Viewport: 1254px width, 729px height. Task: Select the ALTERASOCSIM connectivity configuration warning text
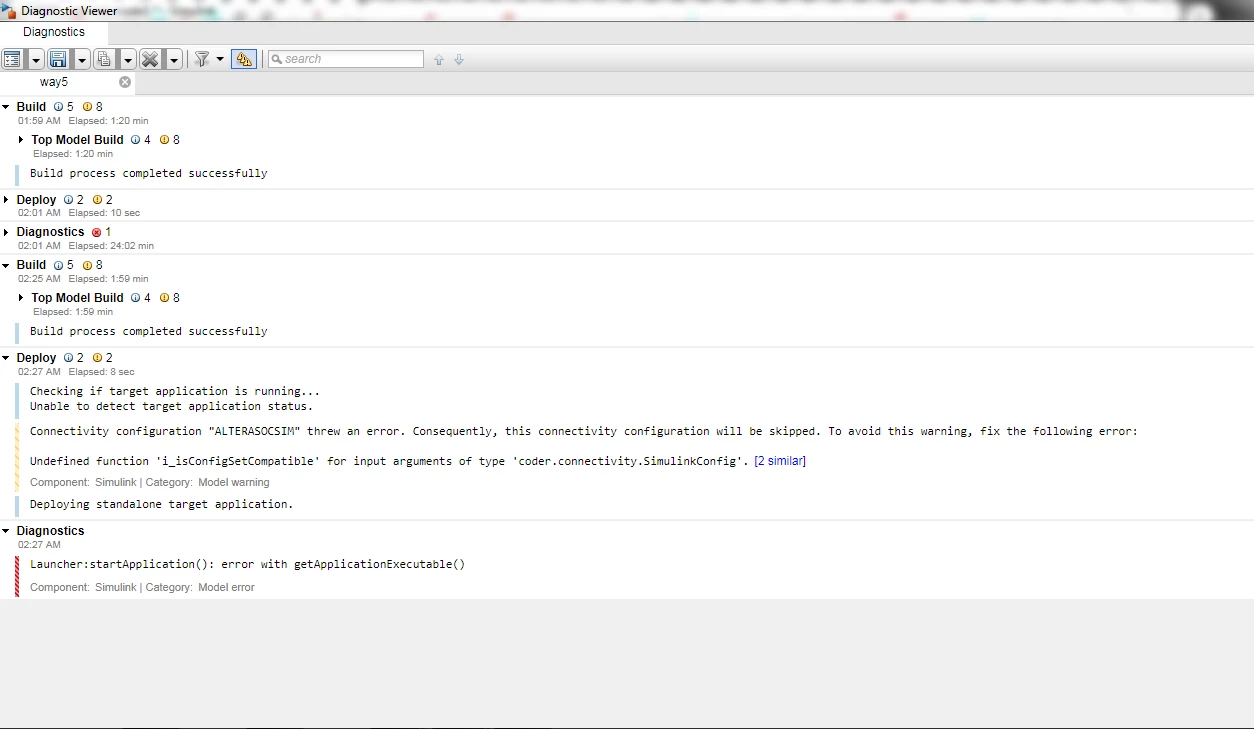click(x=584, y=432)
